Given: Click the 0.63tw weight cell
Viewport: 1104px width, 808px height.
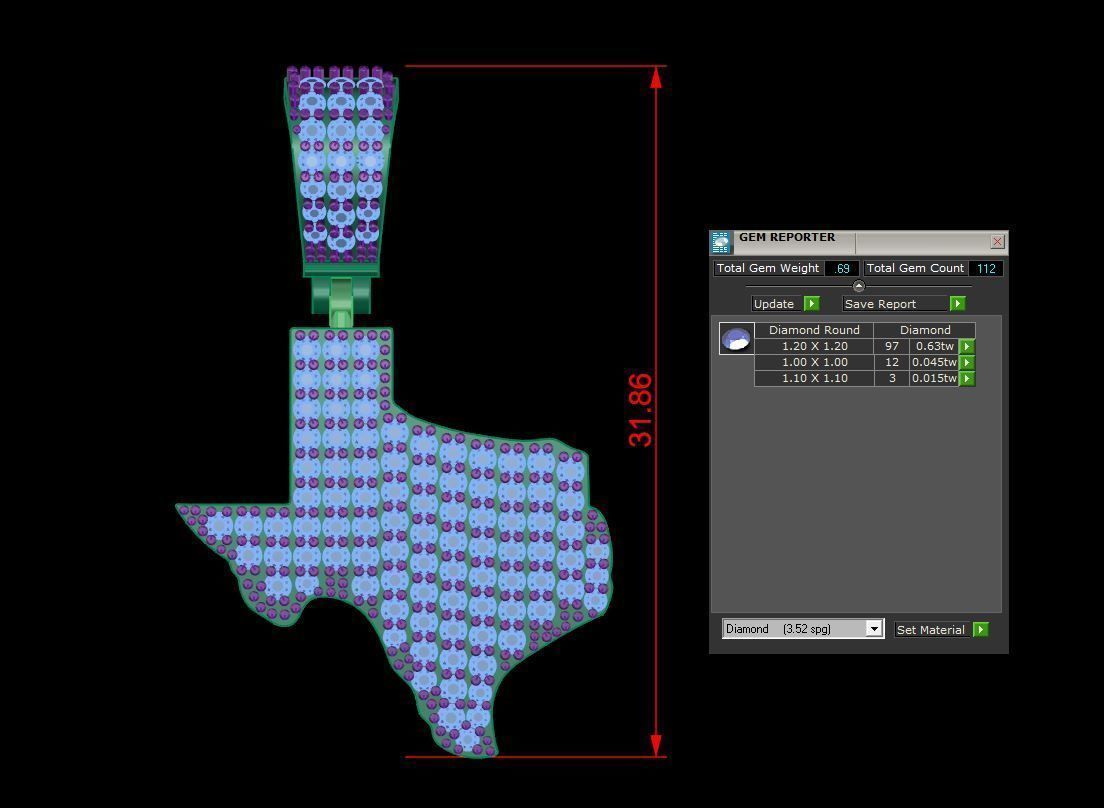Looking at the screenshot, I should (x=934, y=346).
